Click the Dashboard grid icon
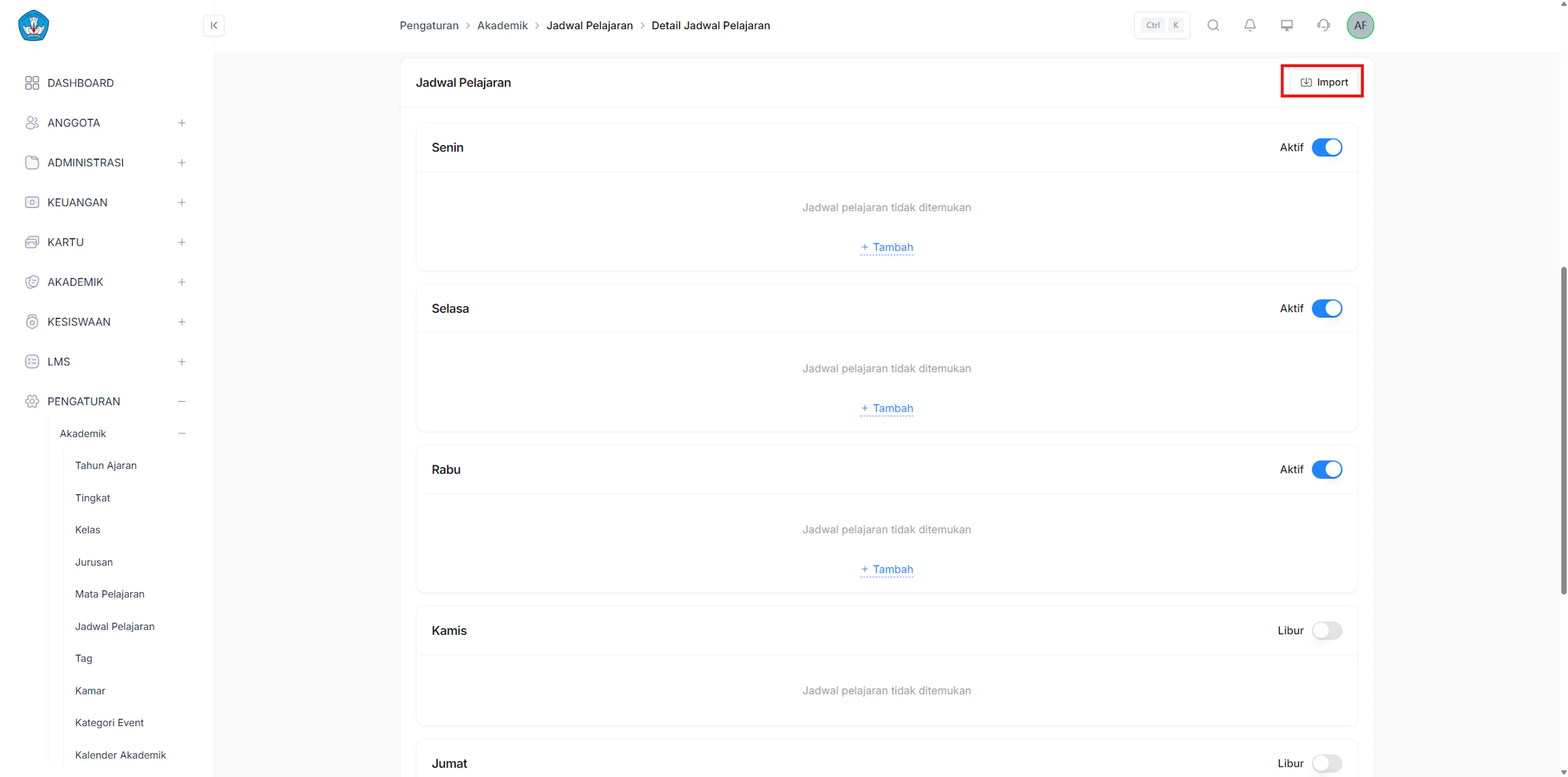 (x=32, y=83)
